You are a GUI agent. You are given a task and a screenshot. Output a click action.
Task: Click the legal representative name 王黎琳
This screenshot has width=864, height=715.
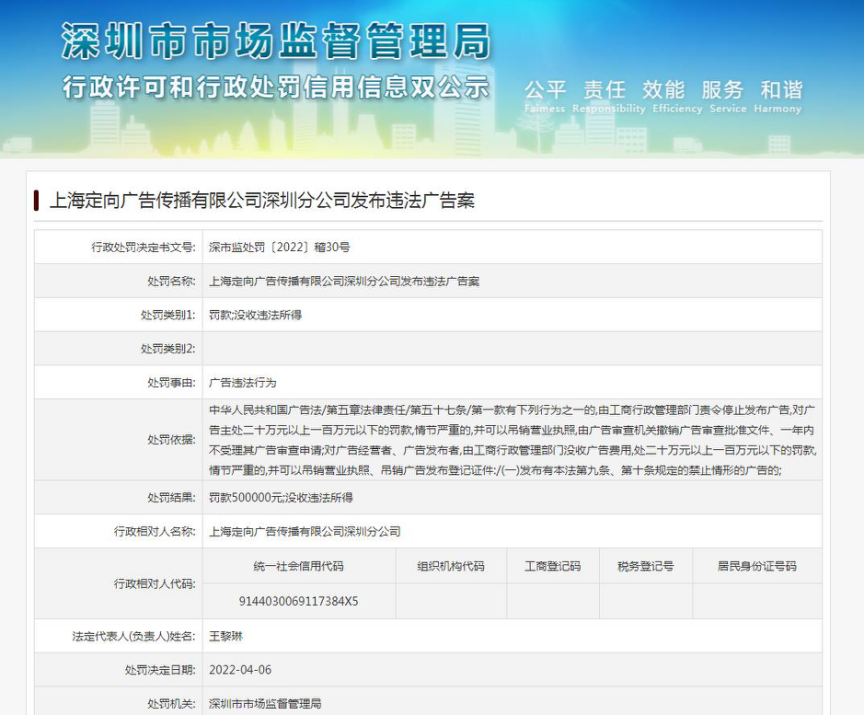(226, 636)
